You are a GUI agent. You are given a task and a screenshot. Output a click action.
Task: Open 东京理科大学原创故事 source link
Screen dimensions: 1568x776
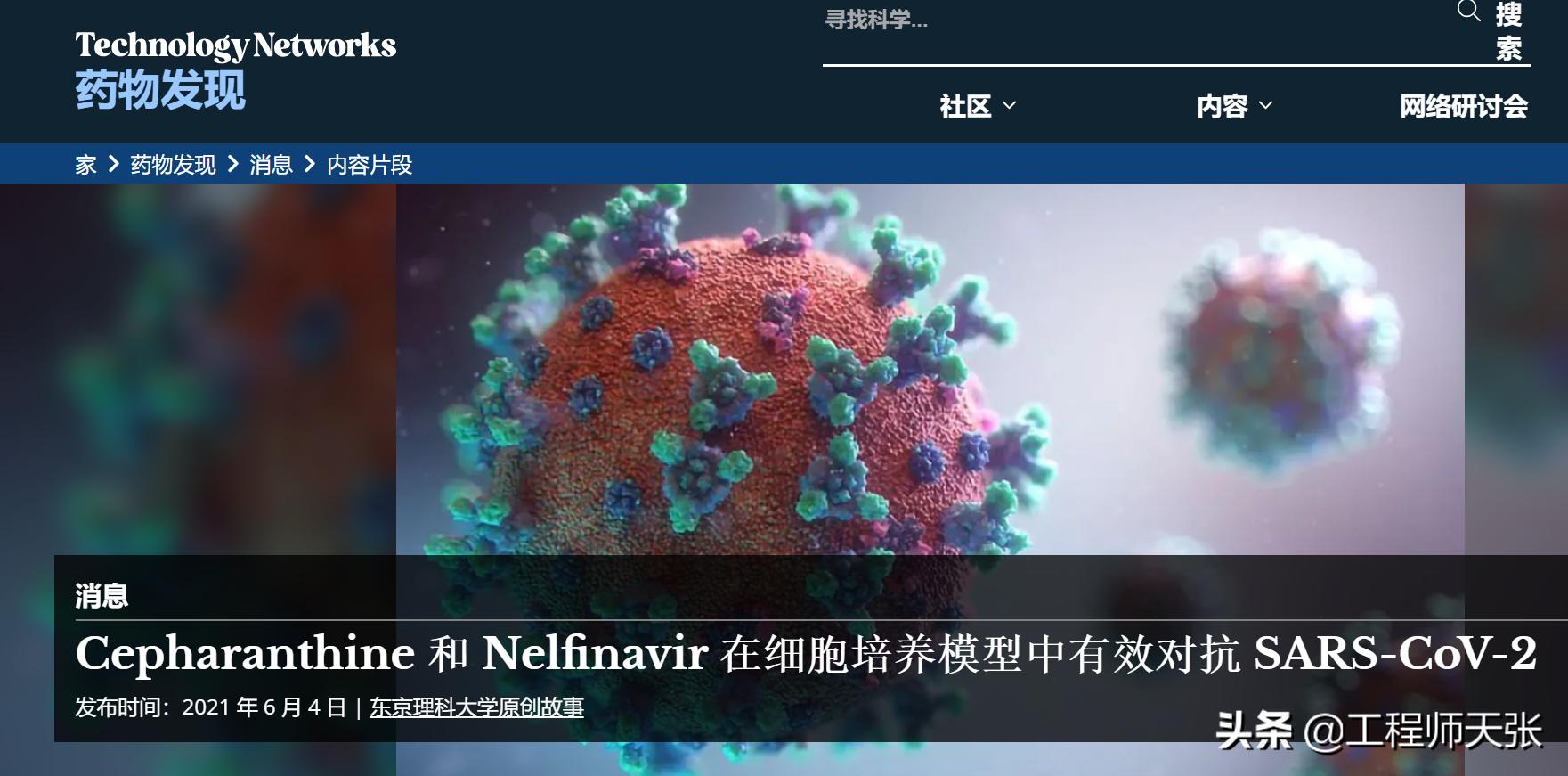pos(477,707)
